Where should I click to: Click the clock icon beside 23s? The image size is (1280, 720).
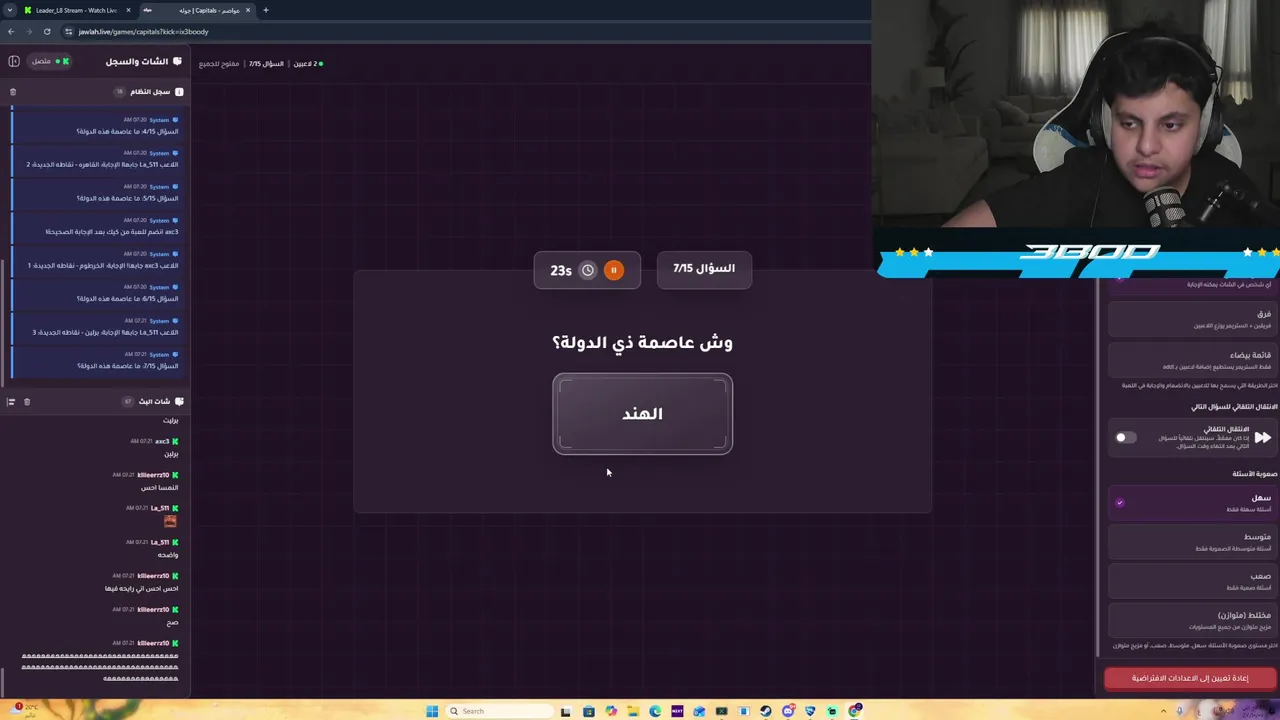click(588, 270)
